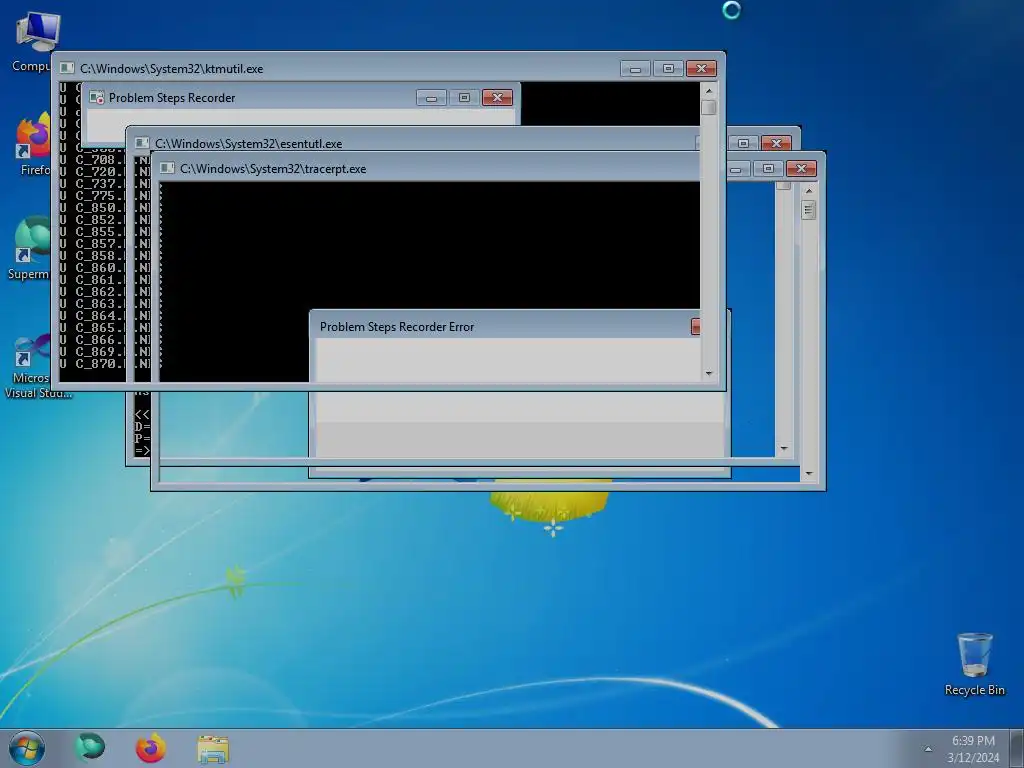The width and height of the screenshot is (1024, 768).
Task: Click the esentutl.exe title bar text
Action: click(249, 143)
